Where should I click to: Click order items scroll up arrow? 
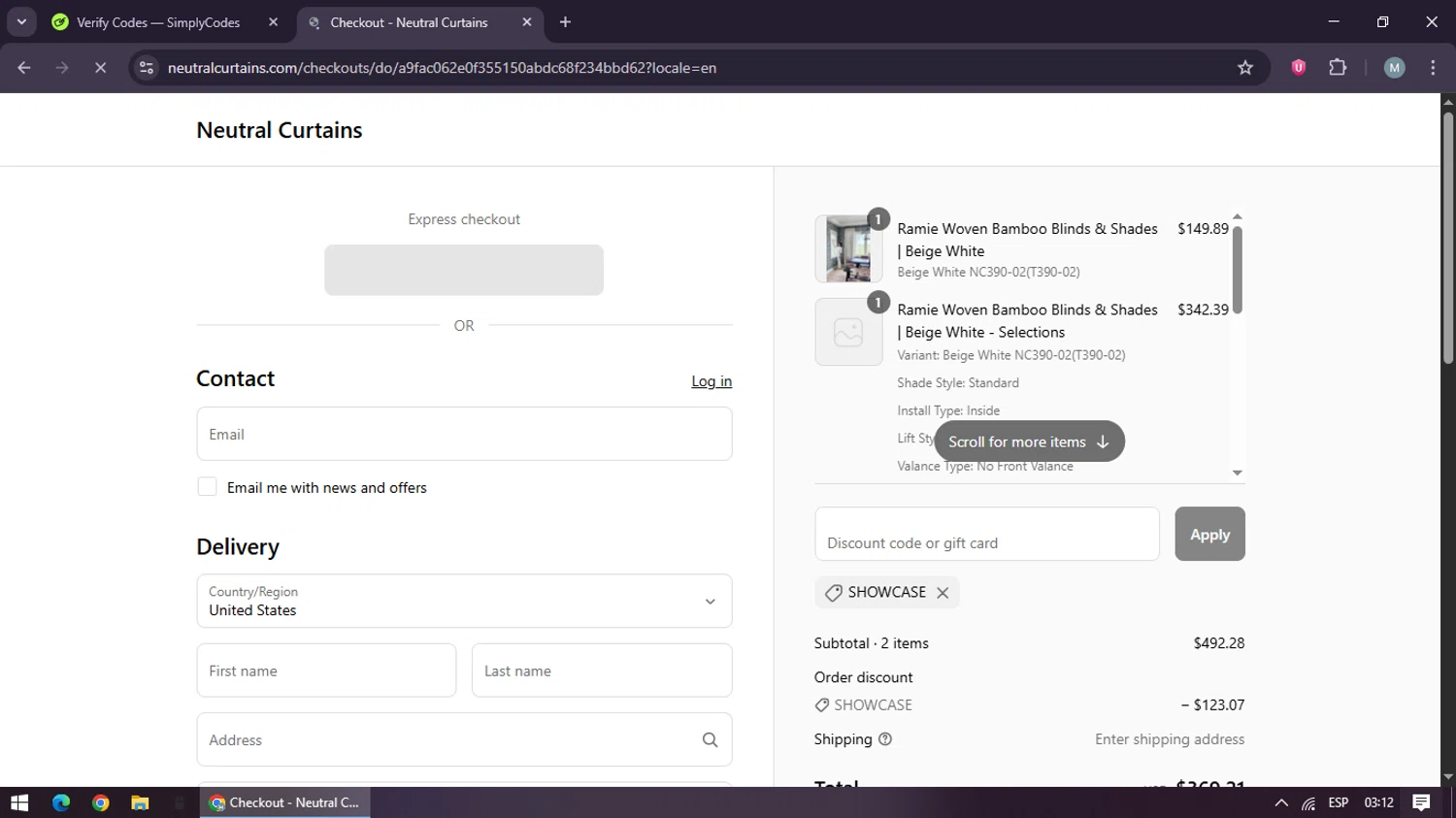(x=1237, y=216)
